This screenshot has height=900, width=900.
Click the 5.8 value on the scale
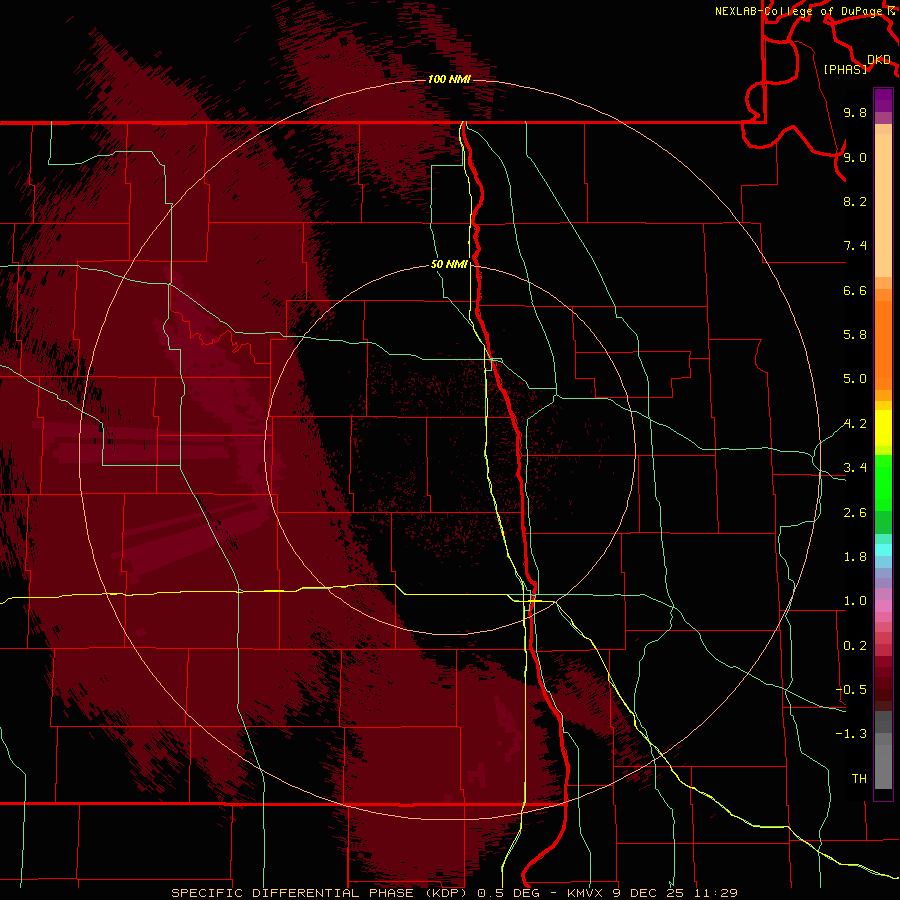click(855, 335)
